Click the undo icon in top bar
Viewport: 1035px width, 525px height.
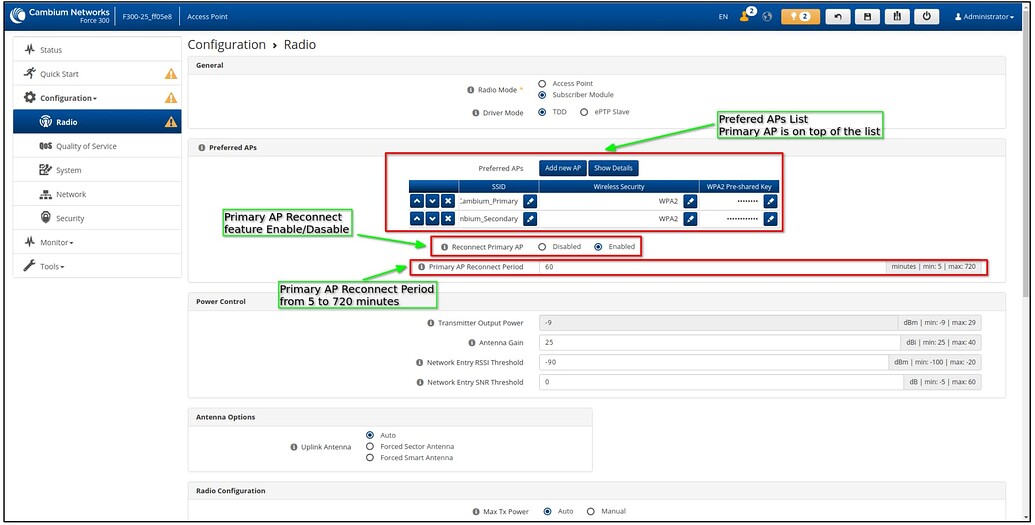[x=838, y=17]
